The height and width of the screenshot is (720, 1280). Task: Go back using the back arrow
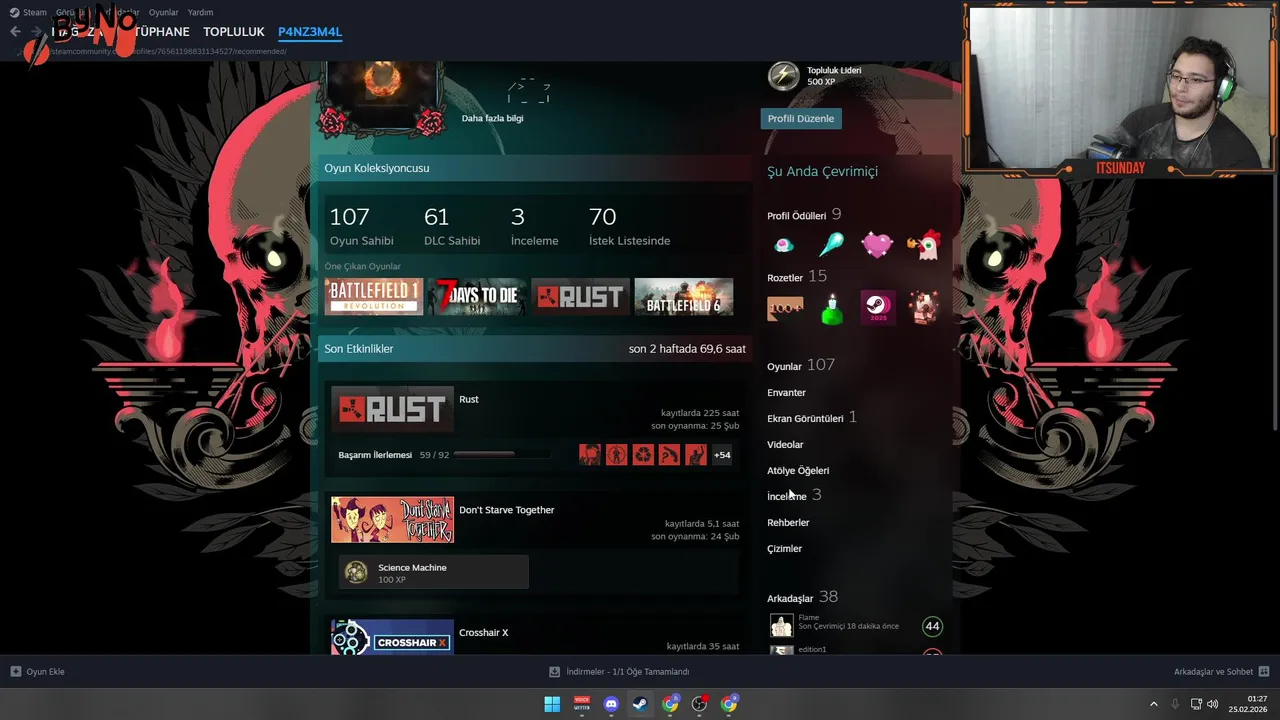[x=15, y=32]
